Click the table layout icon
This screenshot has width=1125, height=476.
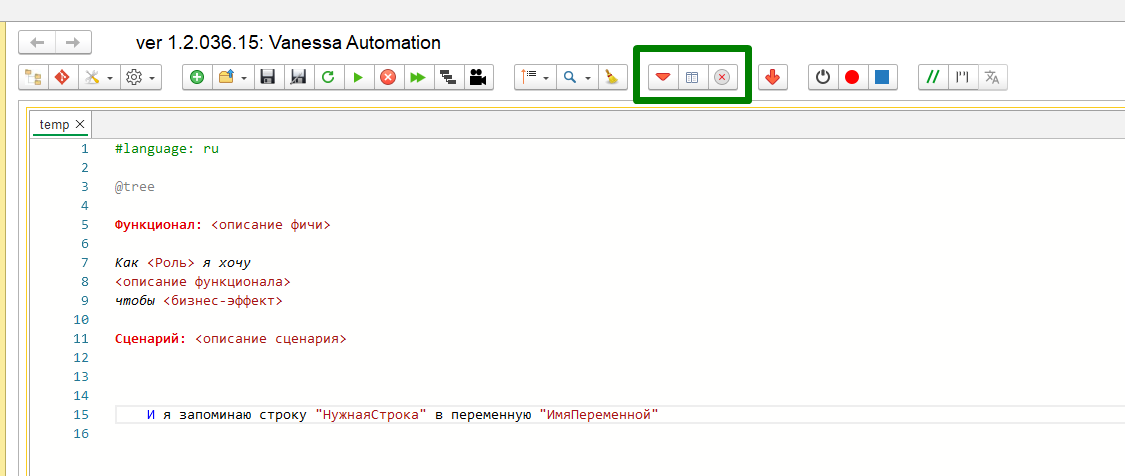tap(692, 78)
